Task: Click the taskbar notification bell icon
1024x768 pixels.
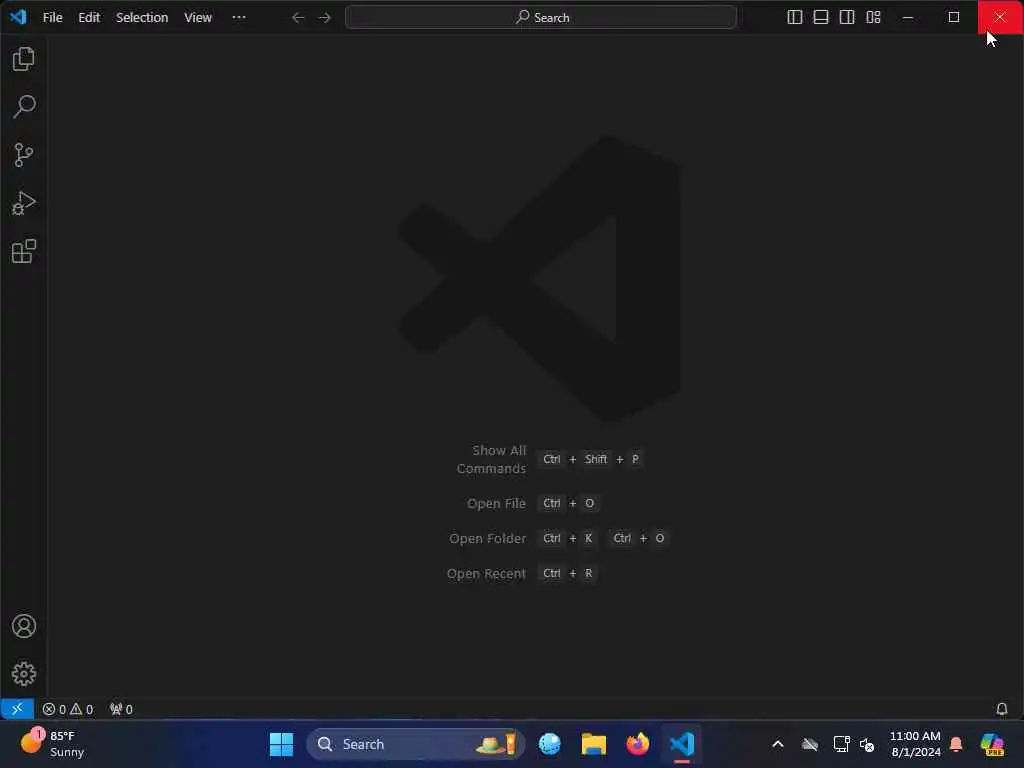Action: (956, 744)
